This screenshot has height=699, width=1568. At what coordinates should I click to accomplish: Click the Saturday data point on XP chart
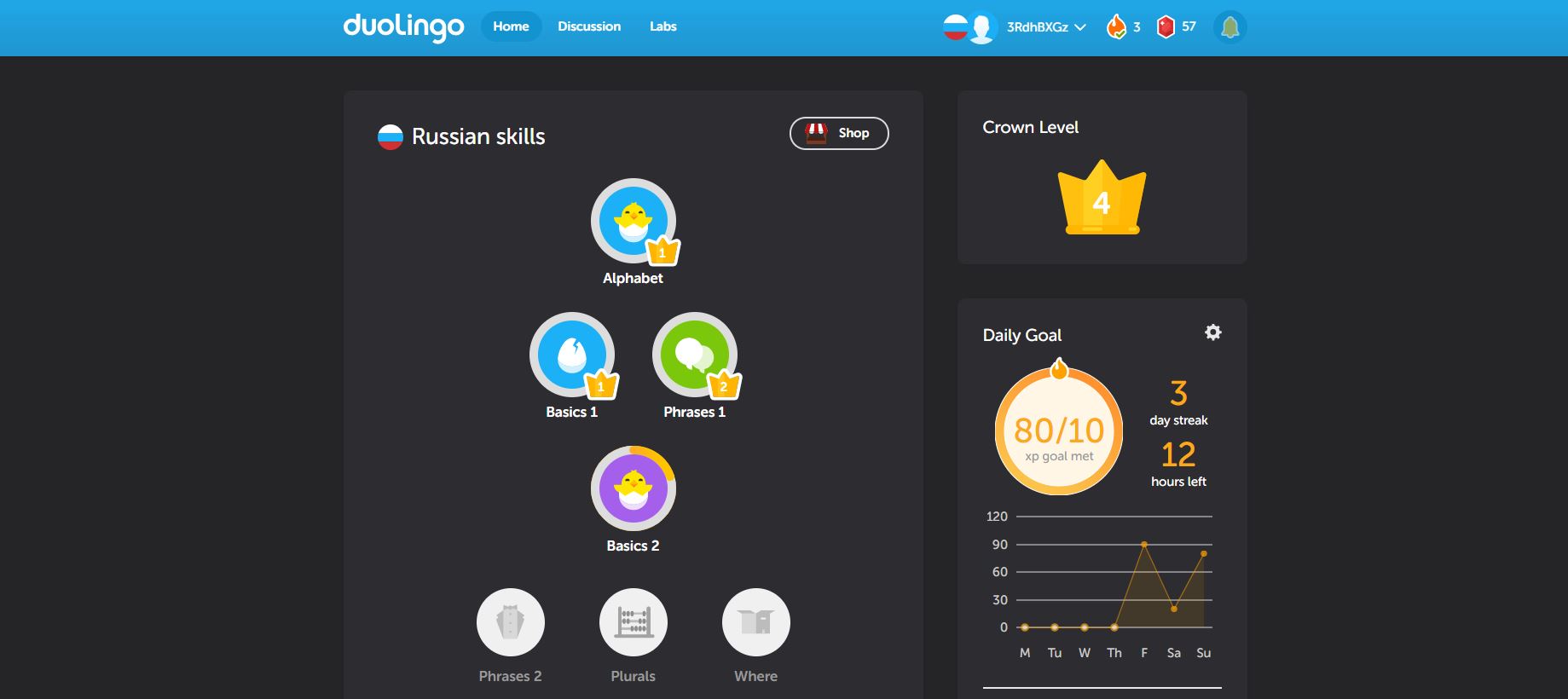click(x=1174, y=609)
